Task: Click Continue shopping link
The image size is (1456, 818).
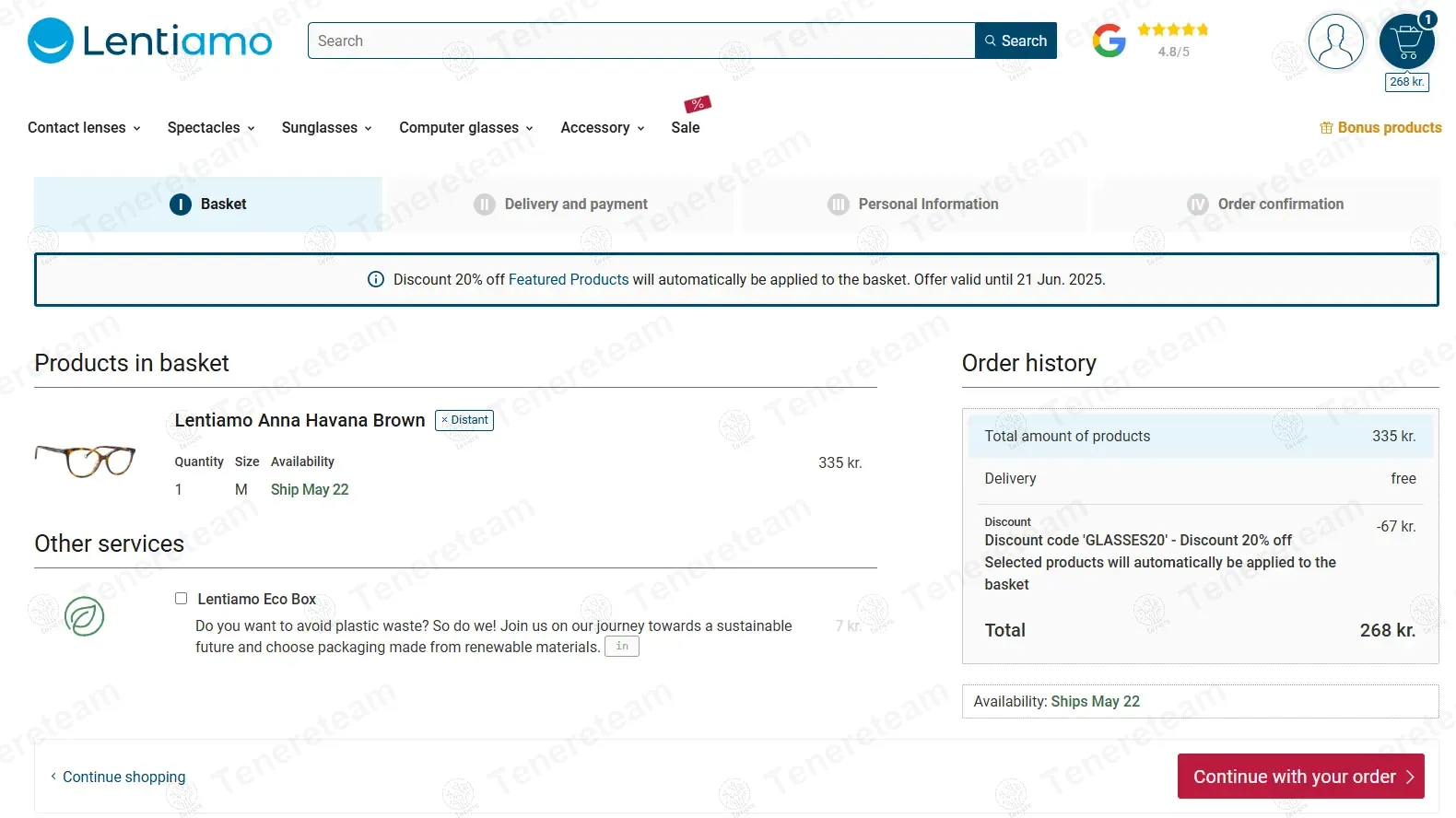Action: tap(118, 777)
